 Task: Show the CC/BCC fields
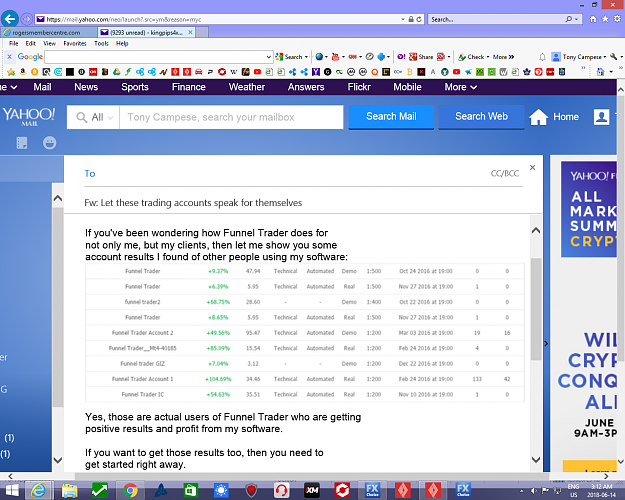(x=505, y=173)
